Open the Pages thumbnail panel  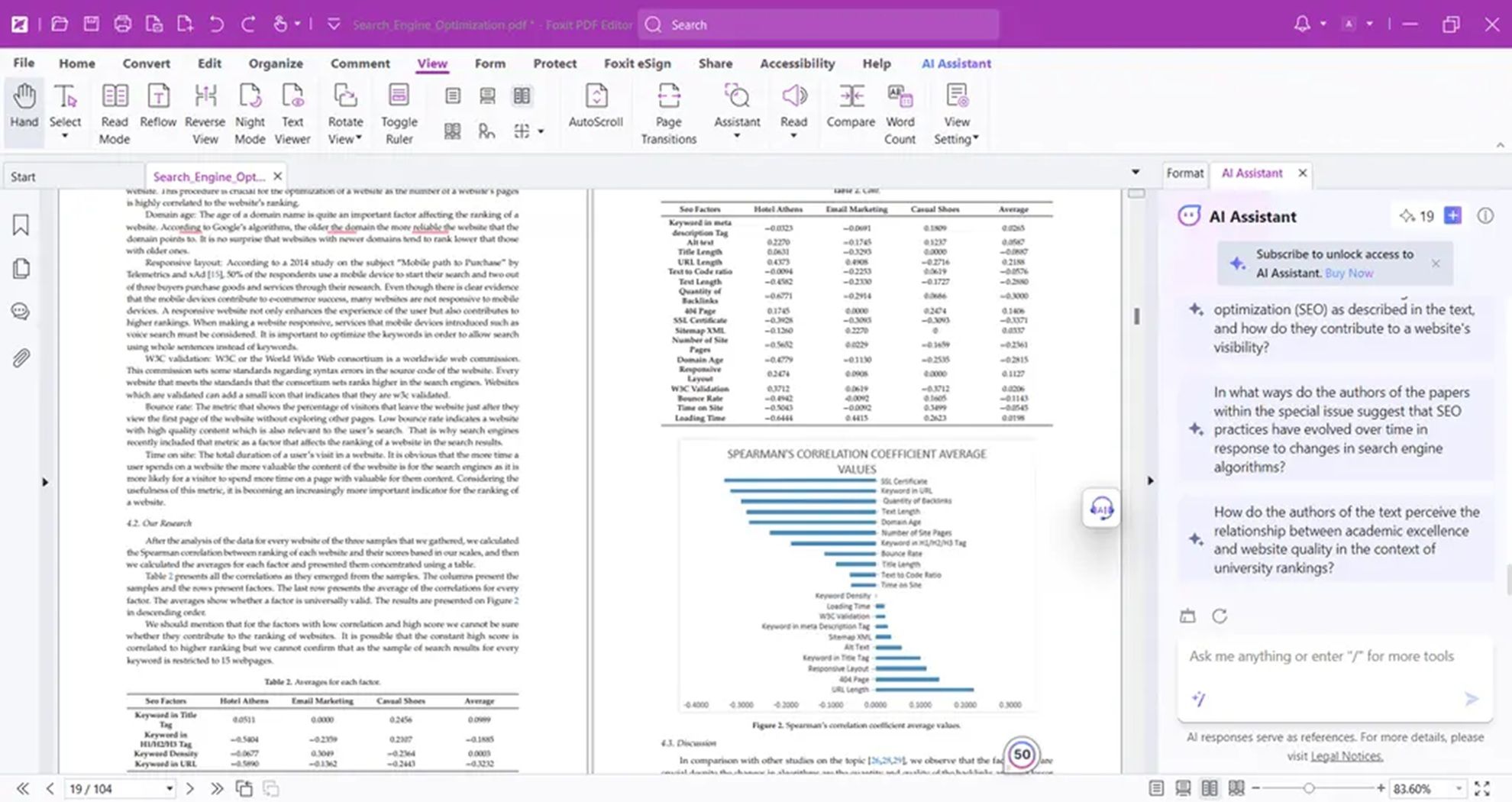(21, 268)
